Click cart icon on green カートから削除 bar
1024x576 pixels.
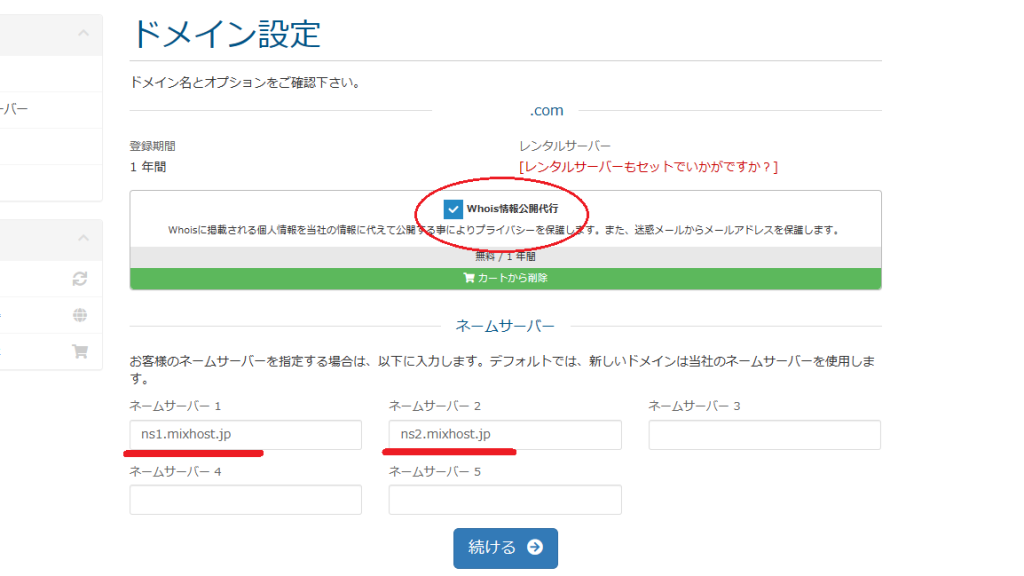pos(469,278)
